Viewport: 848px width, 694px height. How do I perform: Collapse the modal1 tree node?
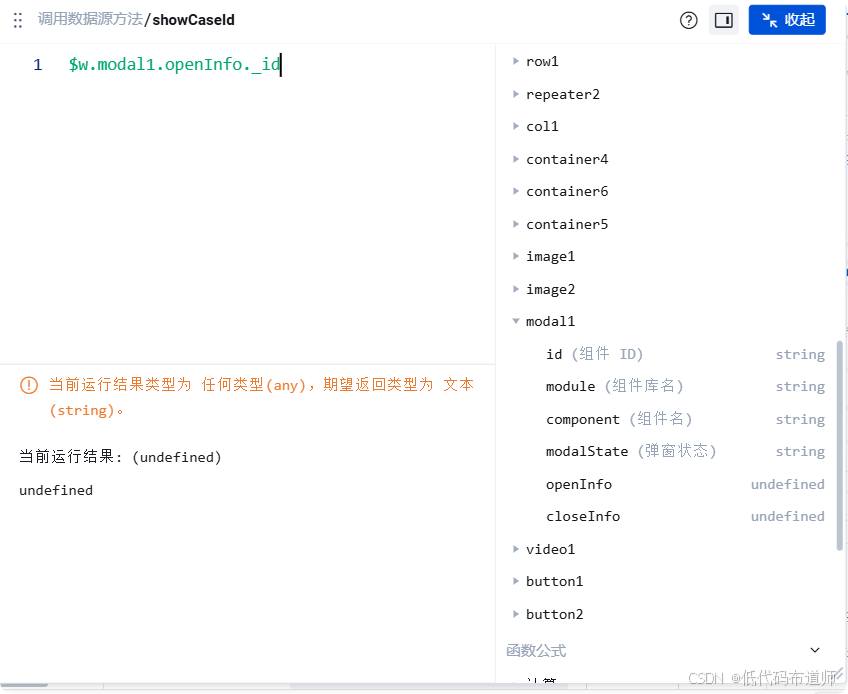pos(515,321)
